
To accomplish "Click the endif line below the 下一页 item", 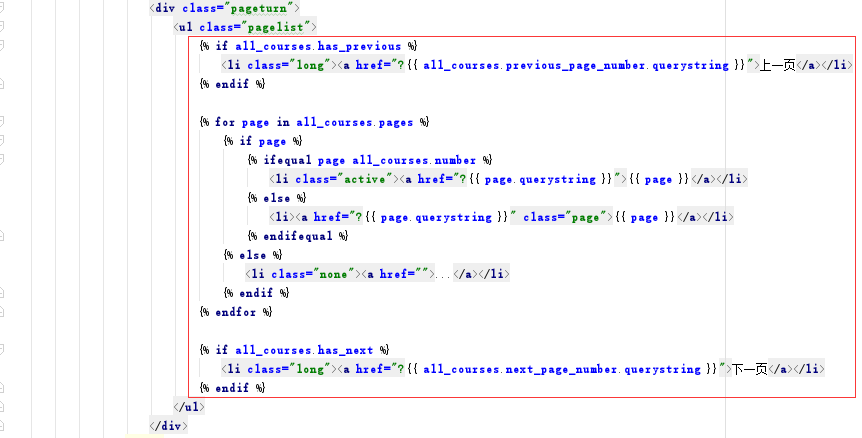I will (x=233, y=388).
